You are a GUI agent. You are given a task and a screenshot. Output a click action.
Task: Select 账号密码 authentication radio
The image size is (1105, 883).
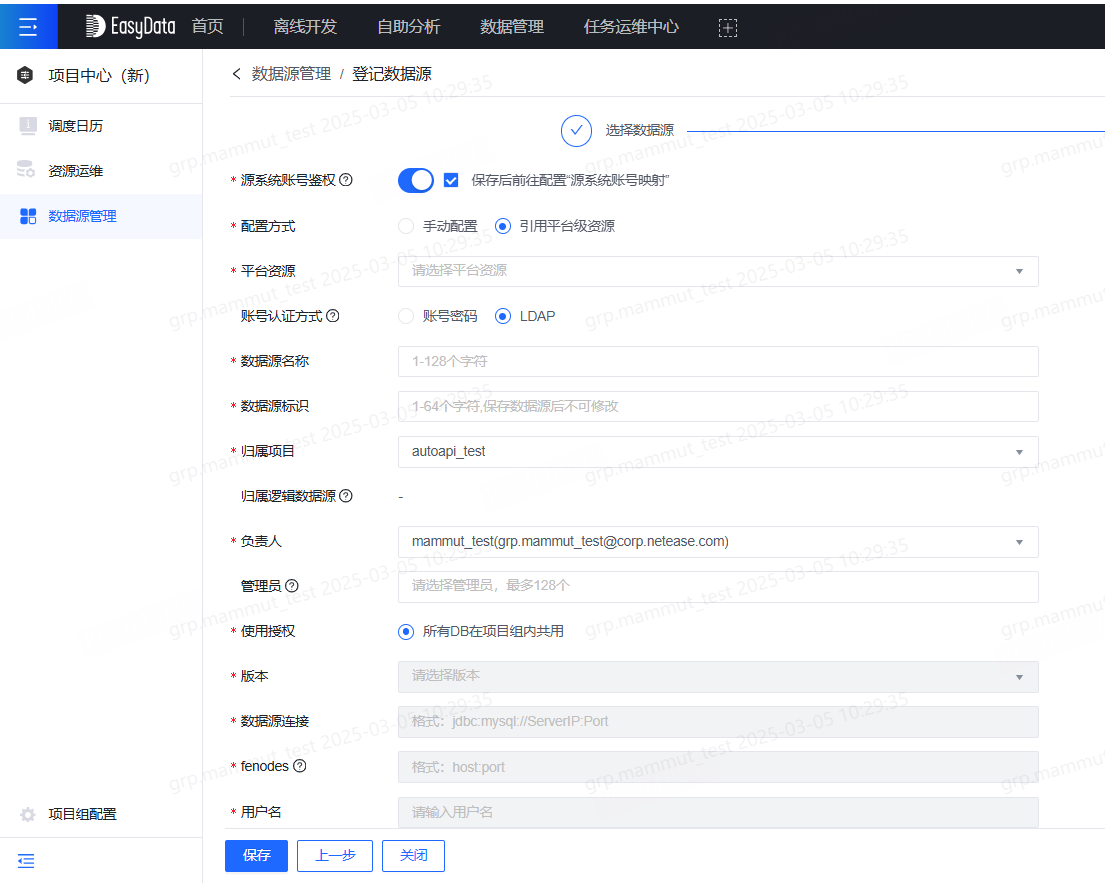406,316
